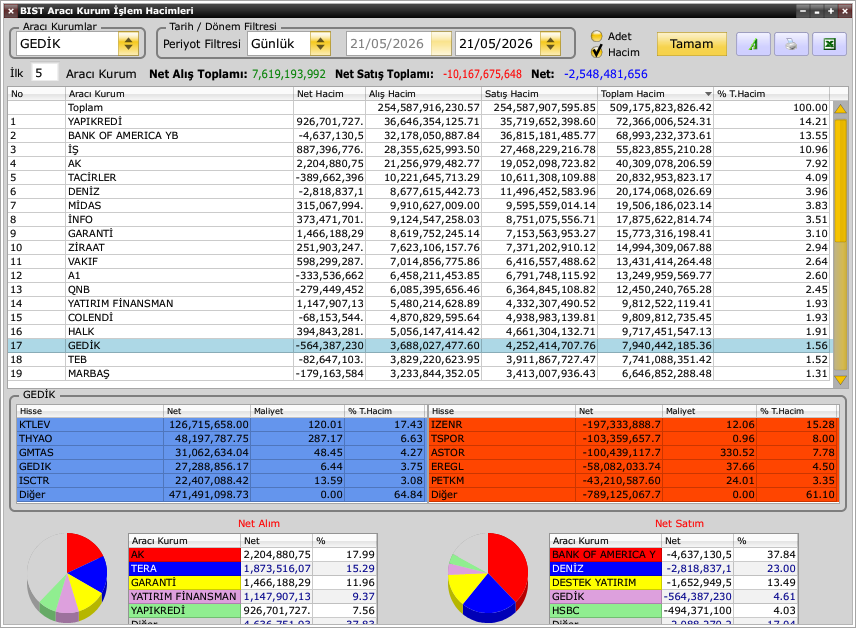Click the Toplam Hacim sort arrow indicator
Image resolution: width=856 pixels, height=628 pixels.
(708, 94)
